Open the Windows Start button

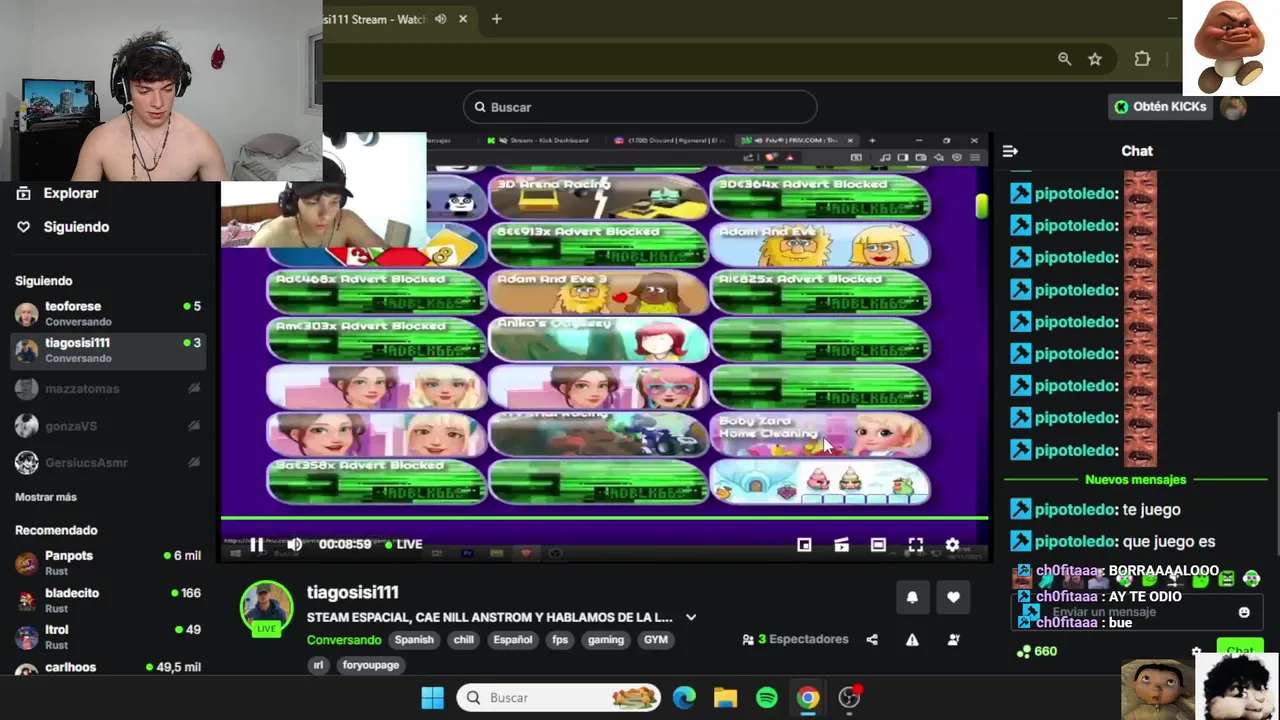[x=433, y=698]
